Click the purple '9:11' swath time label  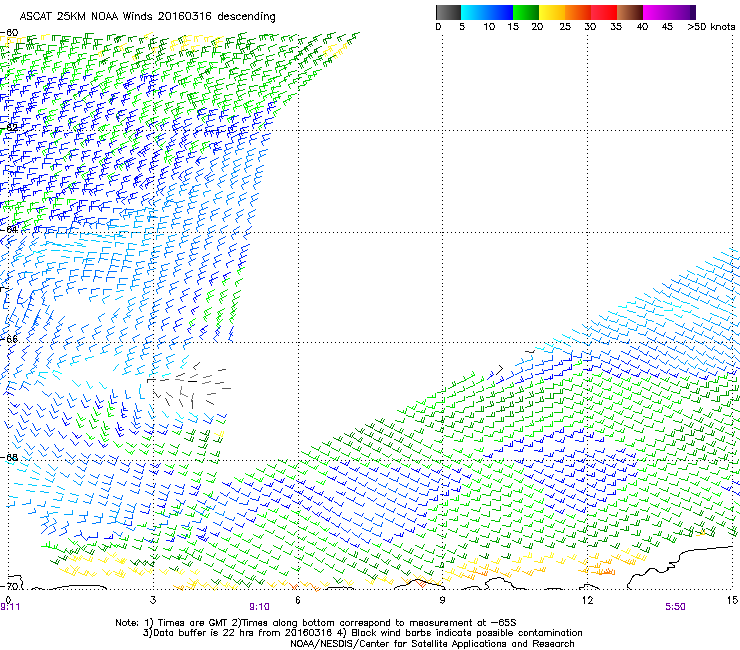pyautogui.click(x=10, y=607)
